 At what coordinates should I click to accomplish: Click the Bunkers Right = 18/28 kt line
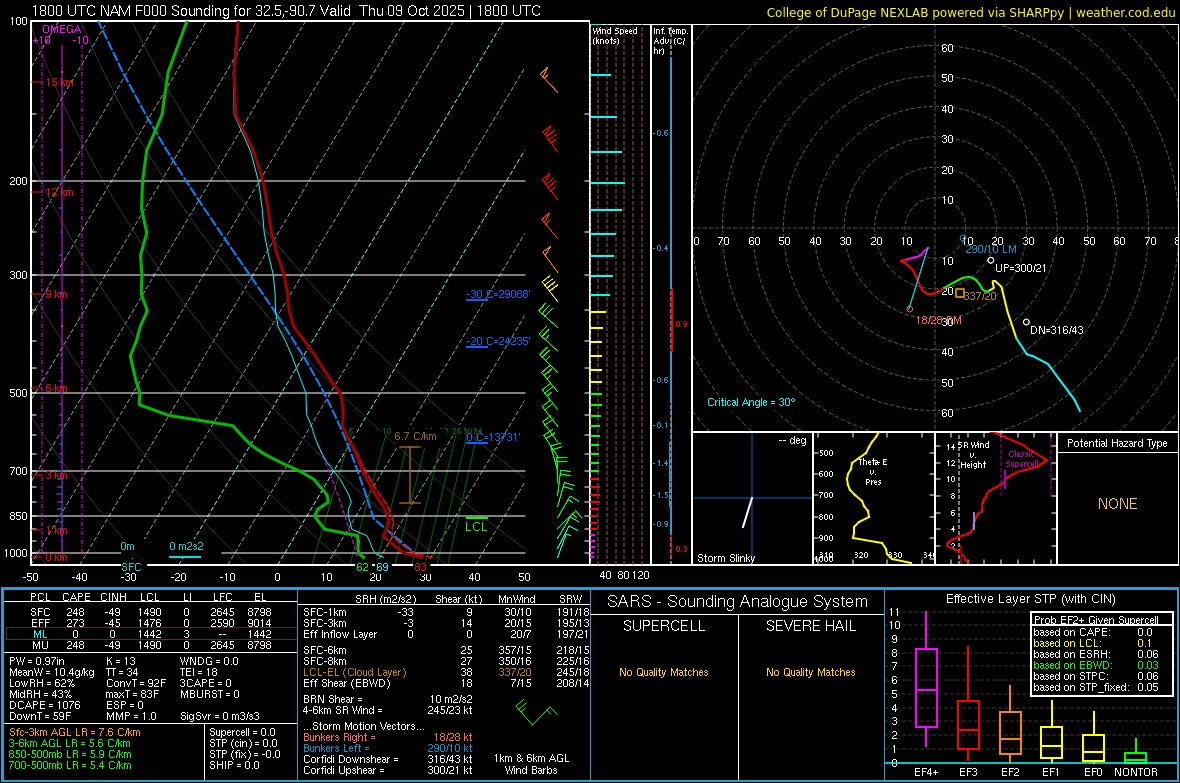pos(388,738)
